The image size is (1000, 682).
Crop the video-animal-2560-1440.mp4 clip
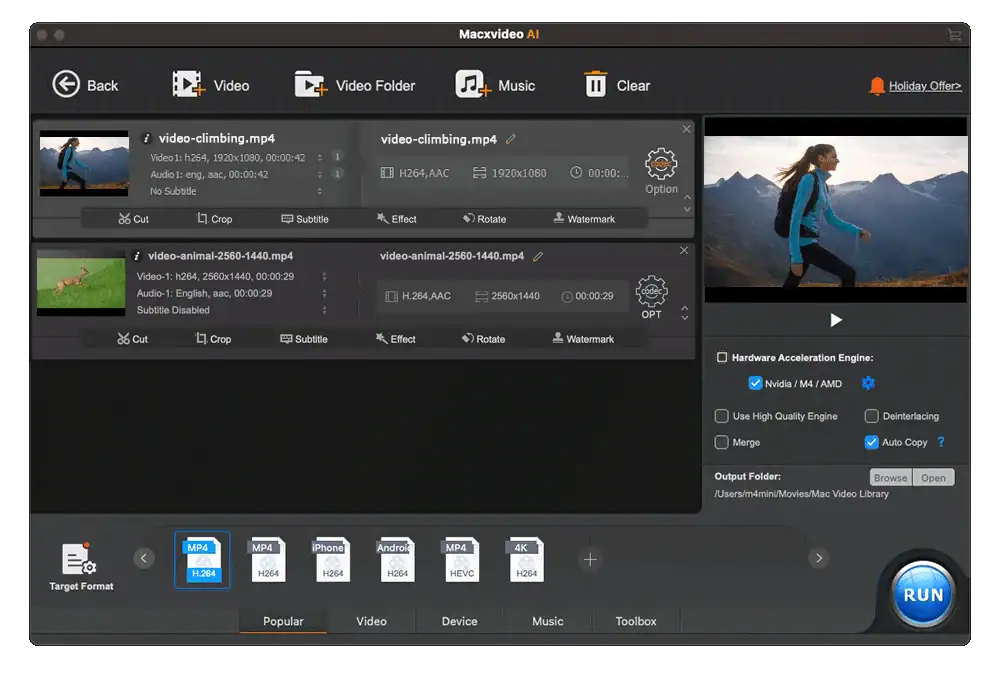pyautogui.click(x=213, y=339)
